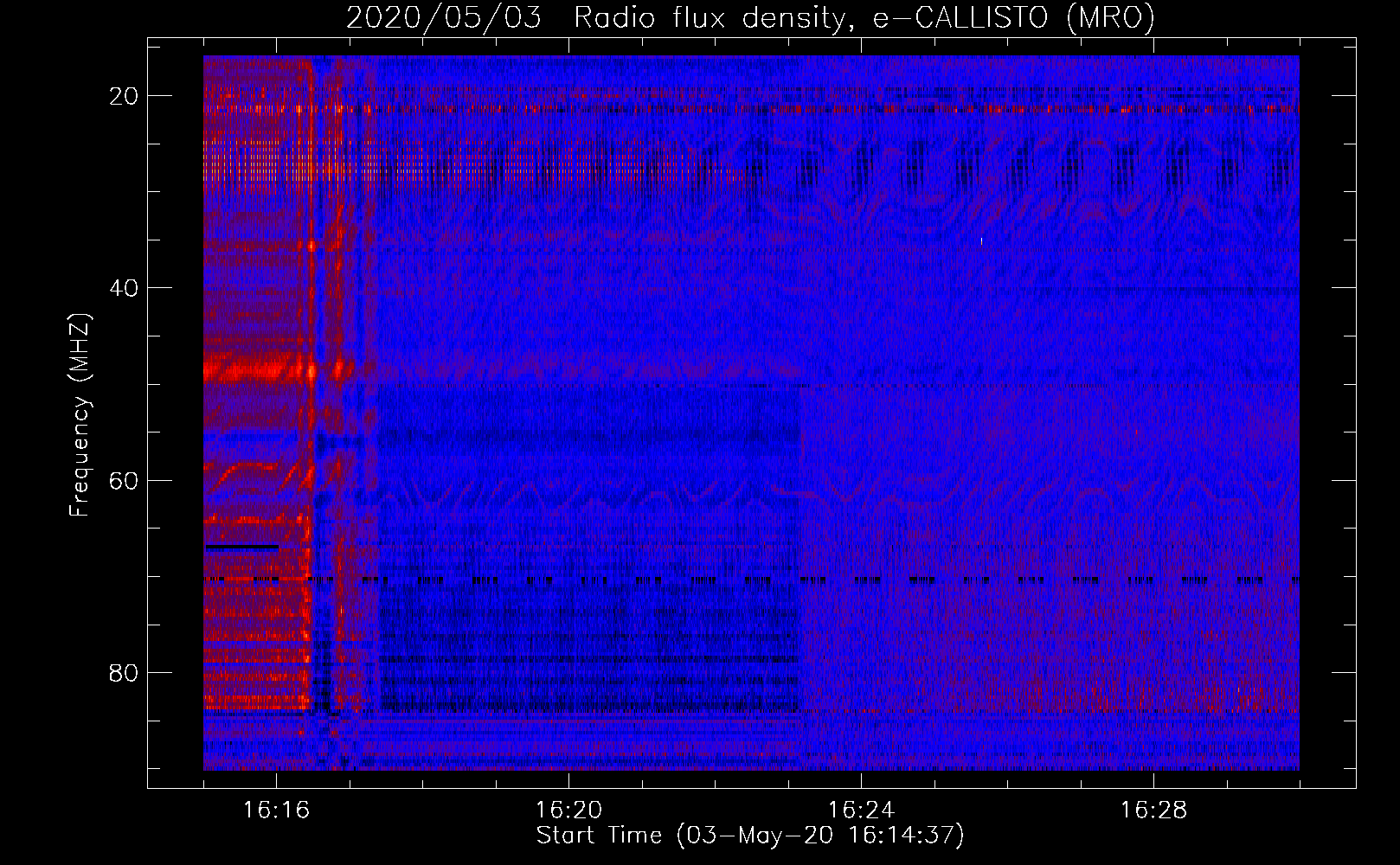The width and height of the screenshot is (1400, 865).
Task: Click the 20 frequency tick label
Action: pos(124,96)
